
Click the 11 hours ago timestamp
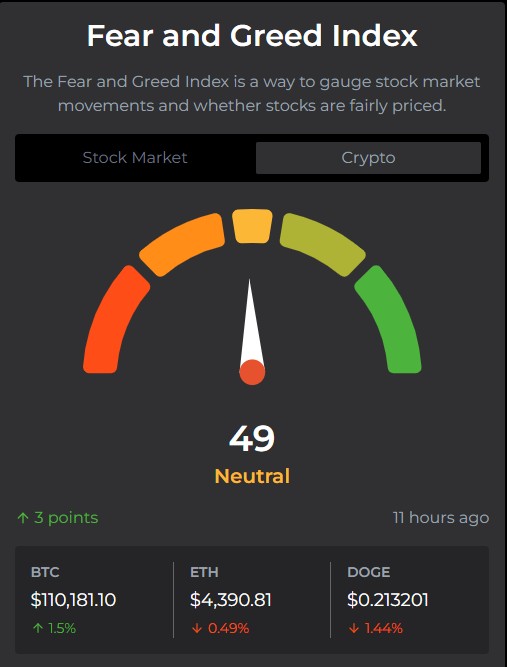441,518
